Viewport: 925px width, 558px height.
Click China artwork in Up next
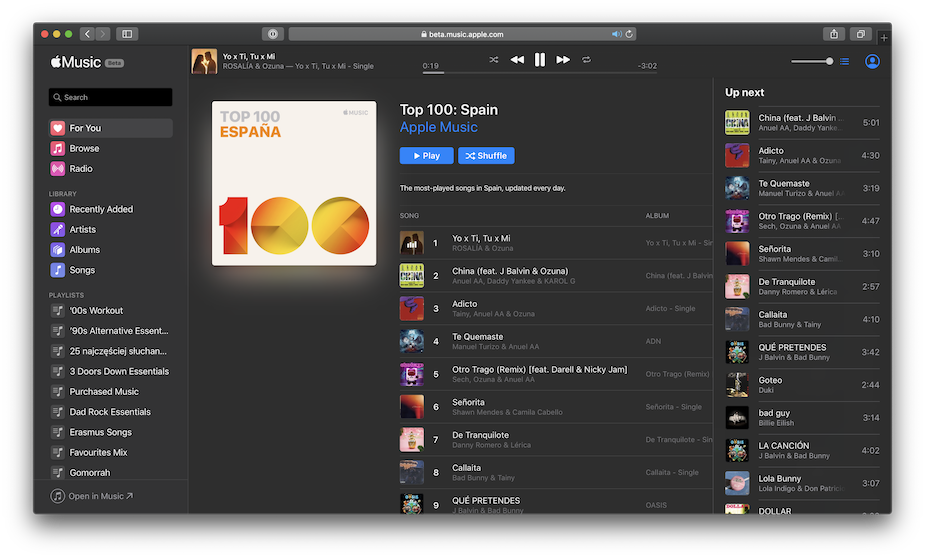737,123
